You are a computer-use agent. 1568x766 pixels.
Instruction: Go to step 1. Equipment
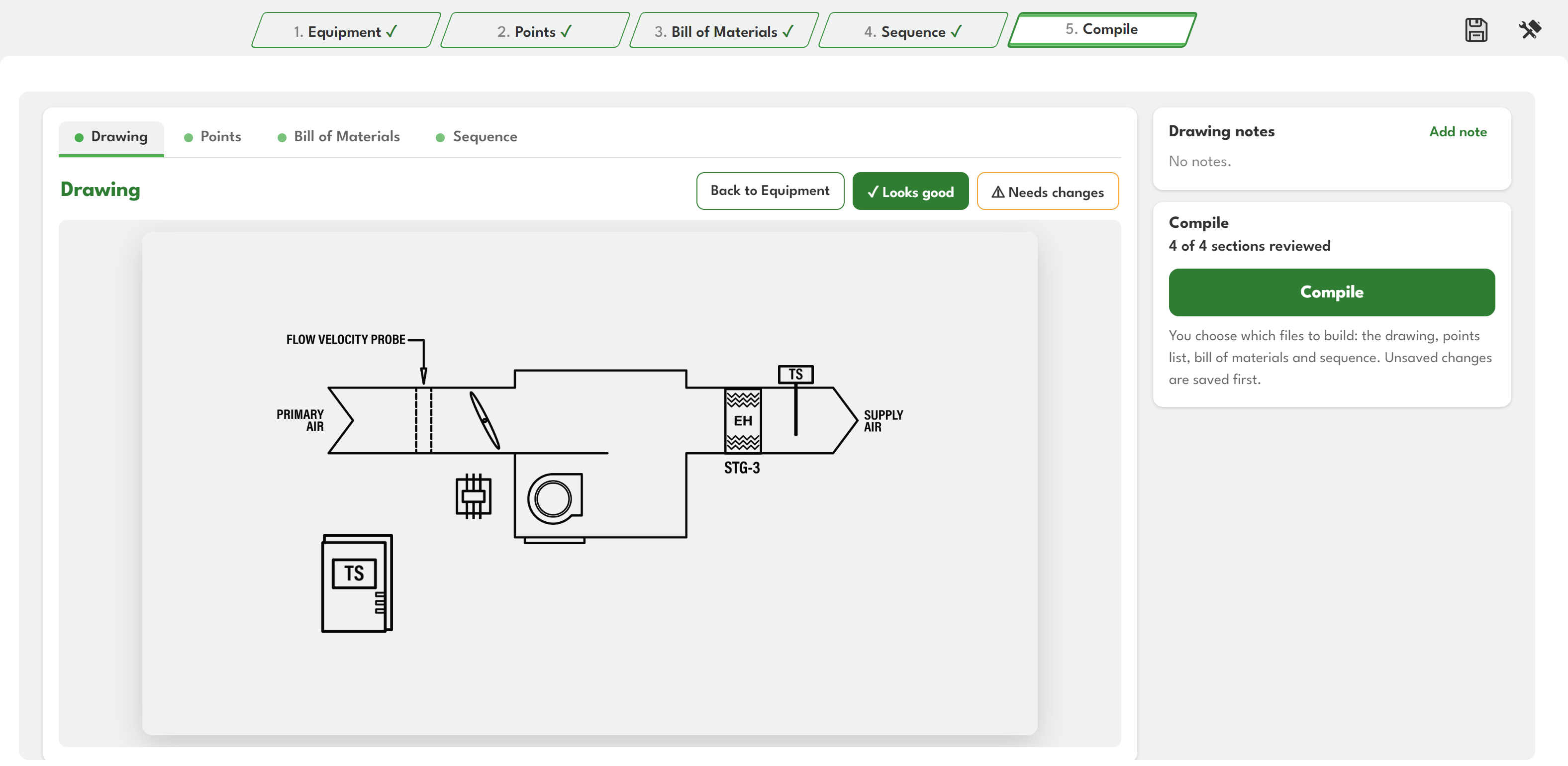point(345,31)
